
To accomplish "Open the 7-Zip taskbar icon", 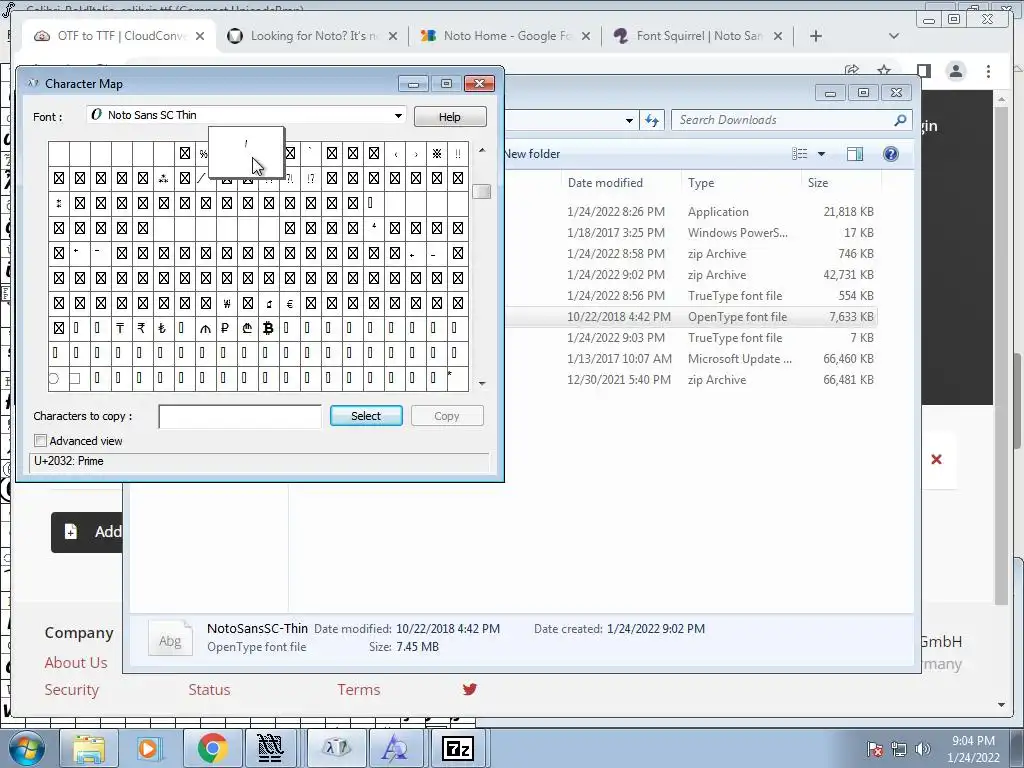I will (x=458, y=748).
